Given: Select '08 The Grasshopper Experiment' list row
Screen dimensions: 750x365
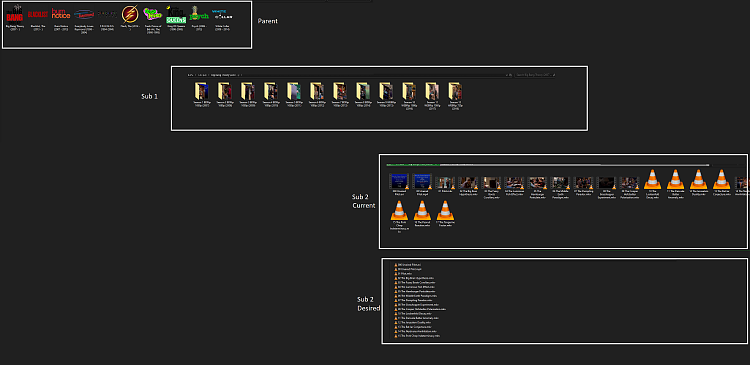Looking at the screenshot, I should click(416, 305).
